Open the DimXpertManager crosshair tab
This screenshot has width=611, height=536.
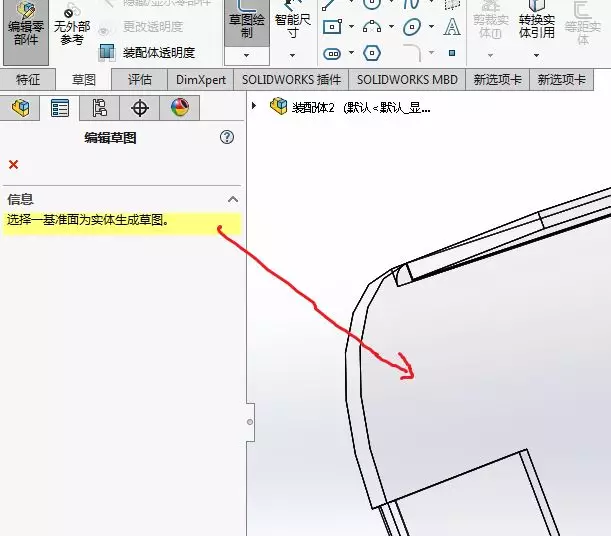coord(140,108)
